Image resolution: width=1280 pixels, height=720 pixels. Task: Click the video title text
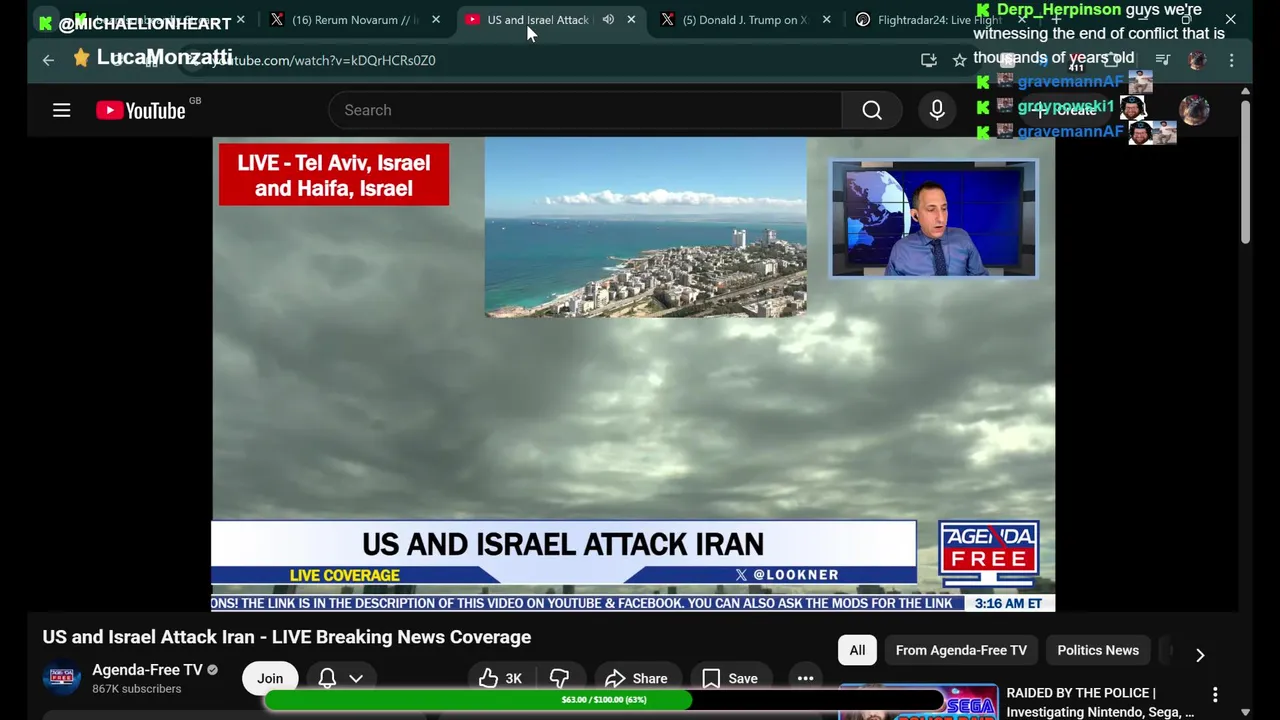287,637
